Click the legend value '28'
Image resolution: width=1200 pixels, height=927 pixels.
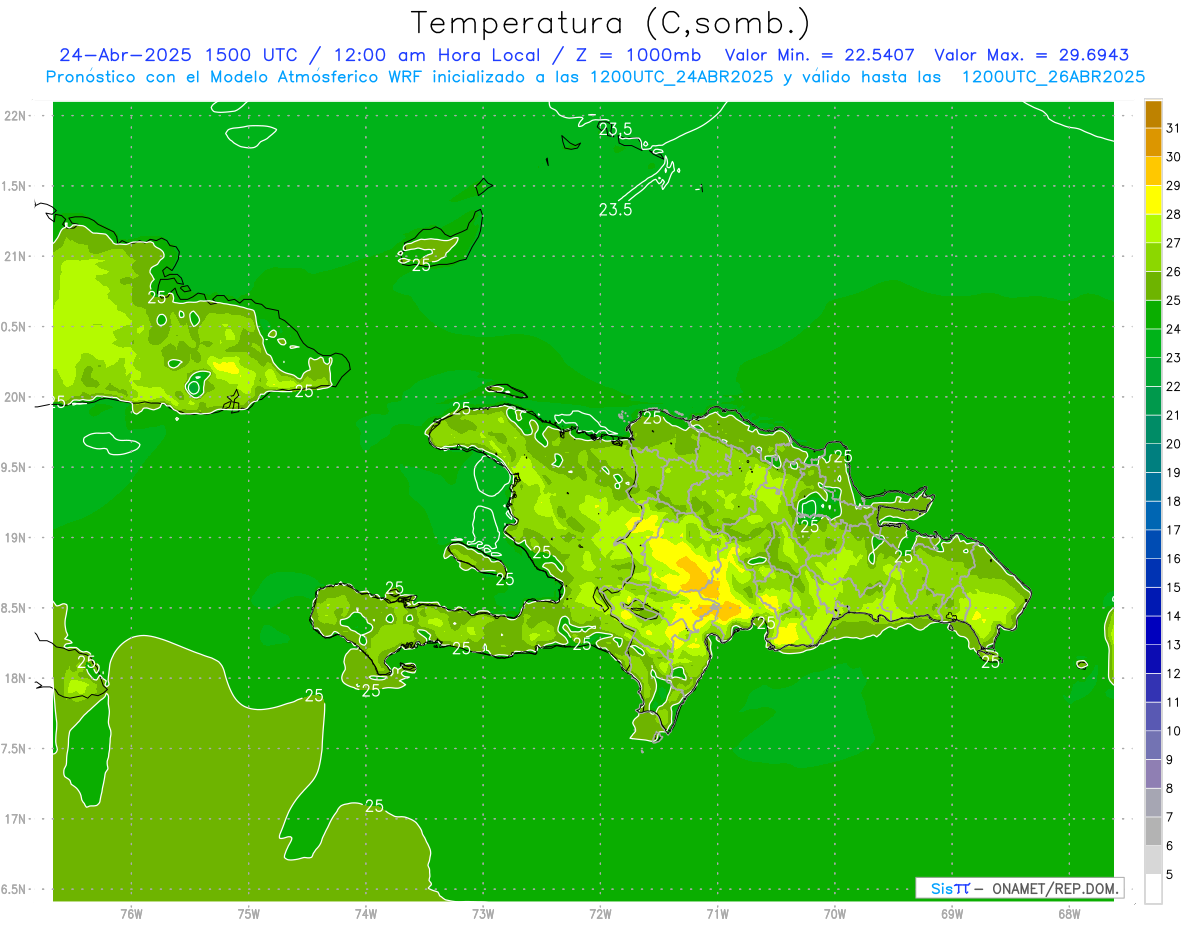tap(1173, 214)
